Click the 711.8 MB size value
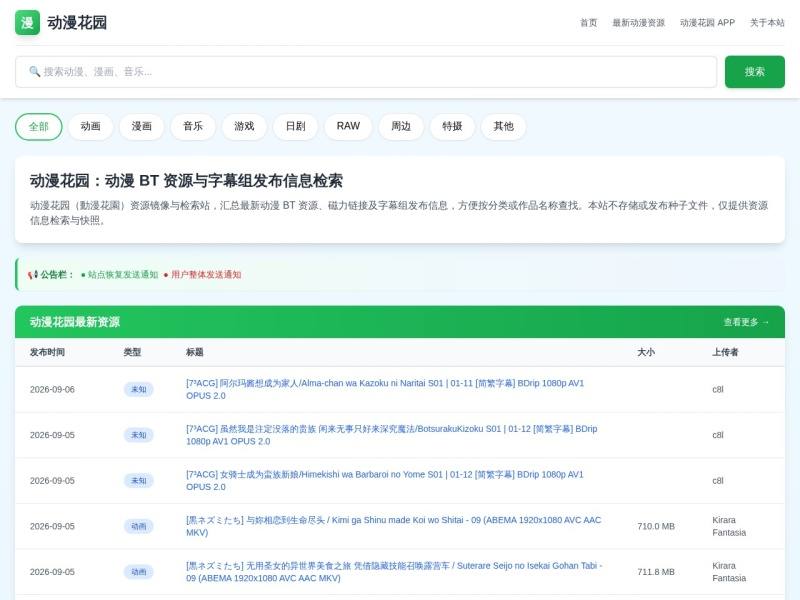The image size is (800, 600). pyautogui.click(x=656, y=571)
